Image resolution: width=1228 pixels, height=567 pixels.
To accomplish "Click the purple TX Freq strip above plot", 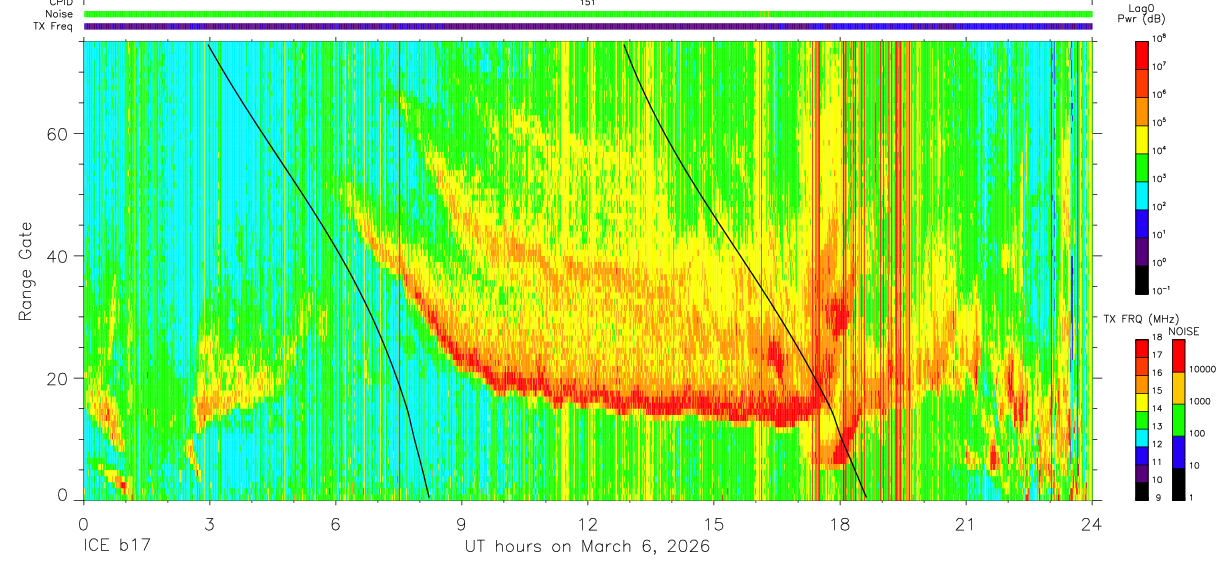I will click(588, 26).
